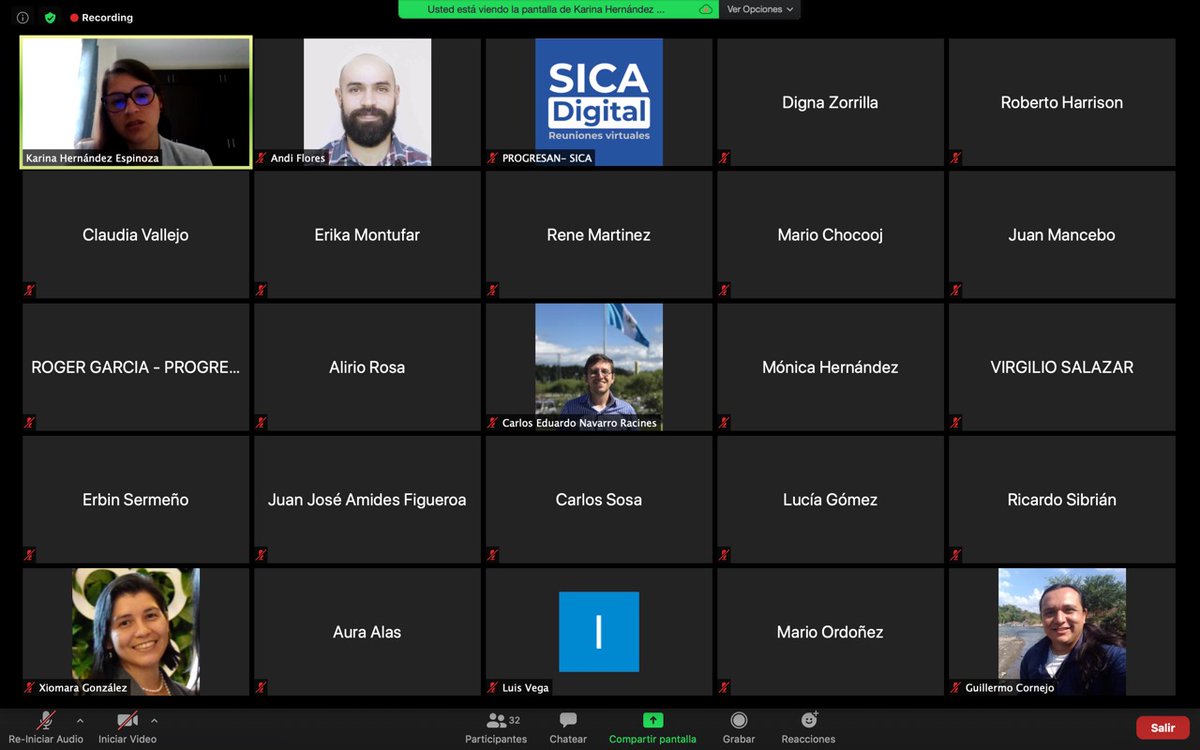Click muted mic icon on Digna Zorrilla tile
1200x750 pixels.
click(x=724, y=158)
